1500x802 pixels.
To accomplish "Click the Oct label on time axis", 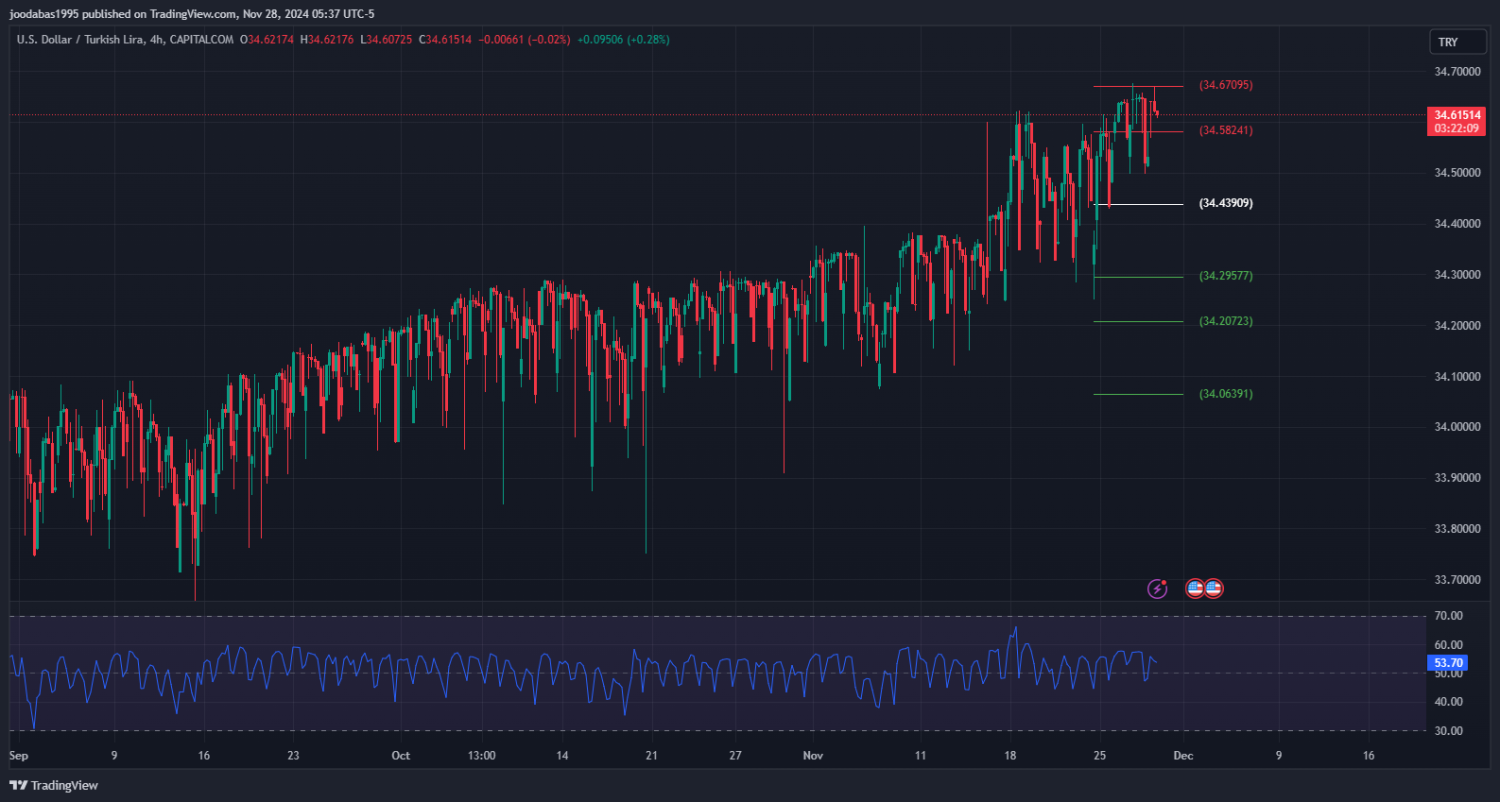I will pyautogui.click(x=401, y=756).
